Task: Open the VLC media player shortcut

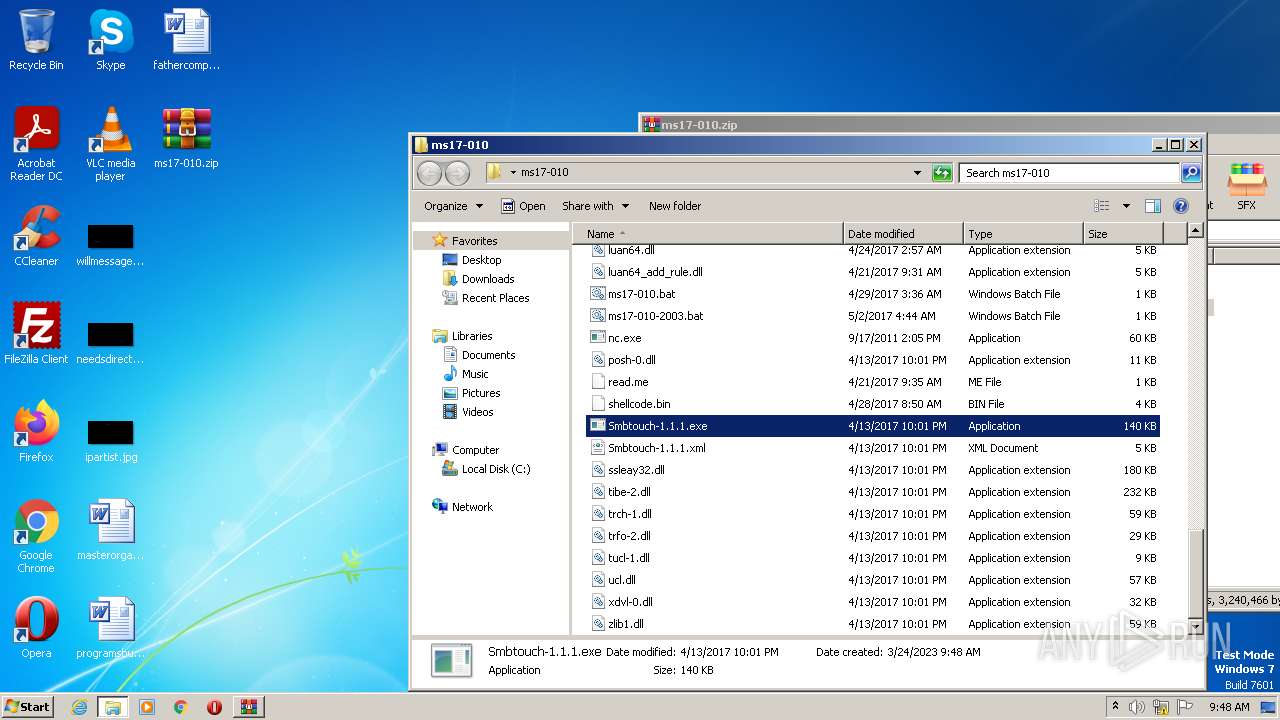Action: tap(110, 144)
